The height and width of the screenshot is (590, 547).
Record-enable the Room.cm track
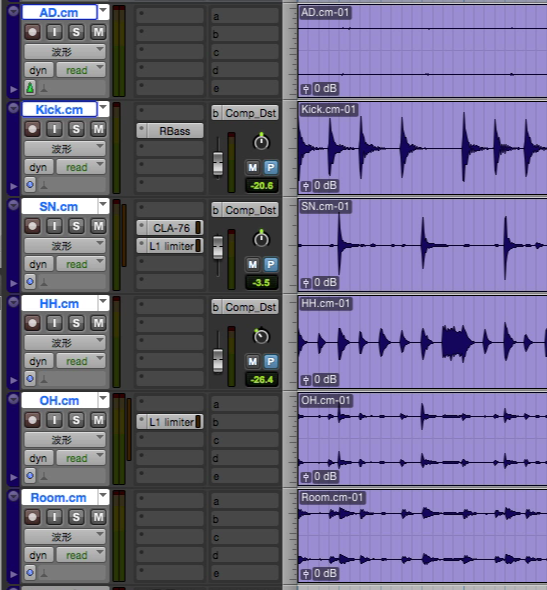pyautogui.click(x=32, y=517)
